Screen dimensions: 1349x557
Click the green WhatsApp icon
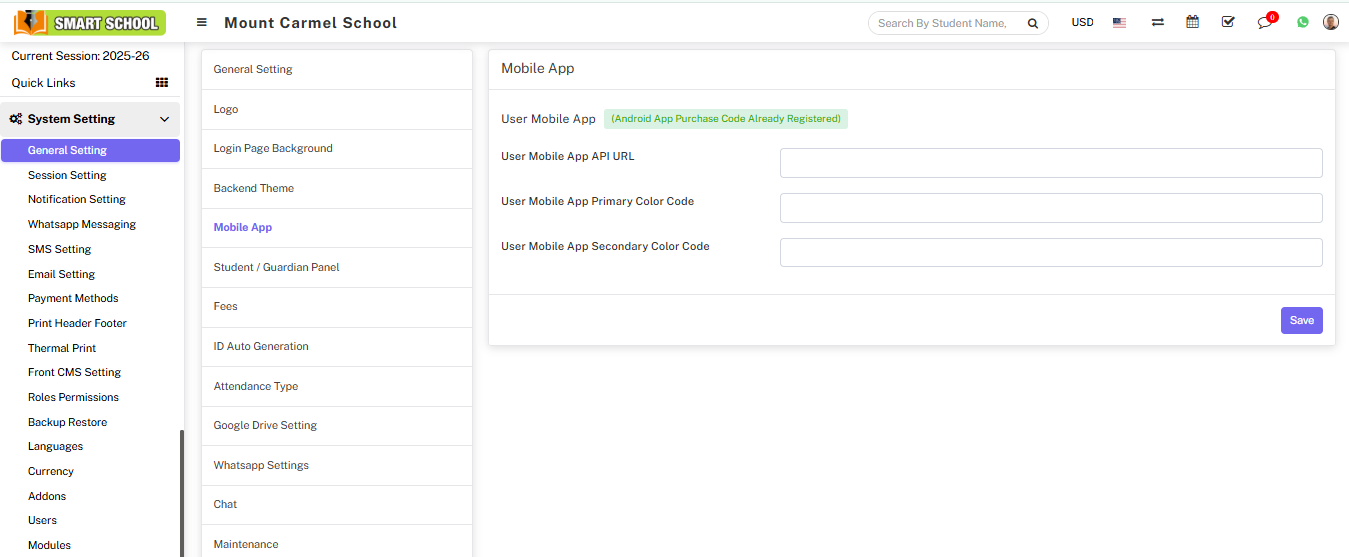point(1302,22)
